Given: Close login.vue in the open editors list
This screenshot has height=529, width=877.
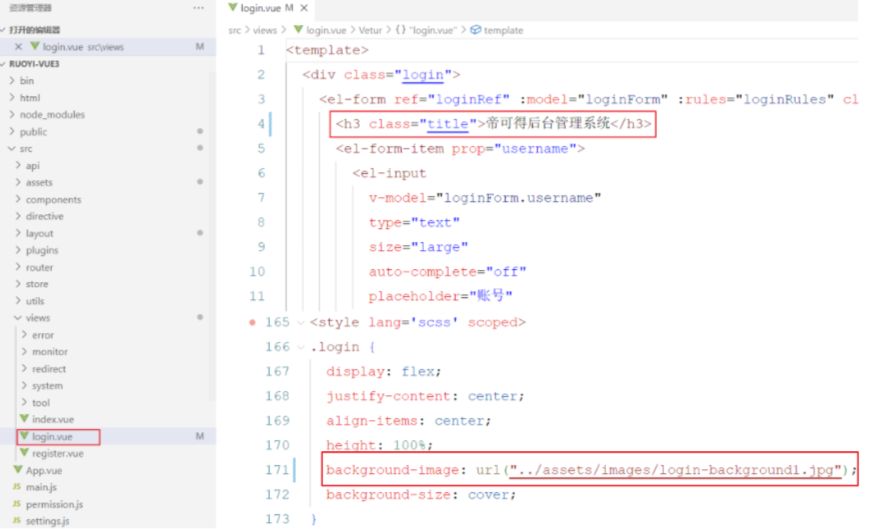Looking at the screenshot, I should 18,47.
